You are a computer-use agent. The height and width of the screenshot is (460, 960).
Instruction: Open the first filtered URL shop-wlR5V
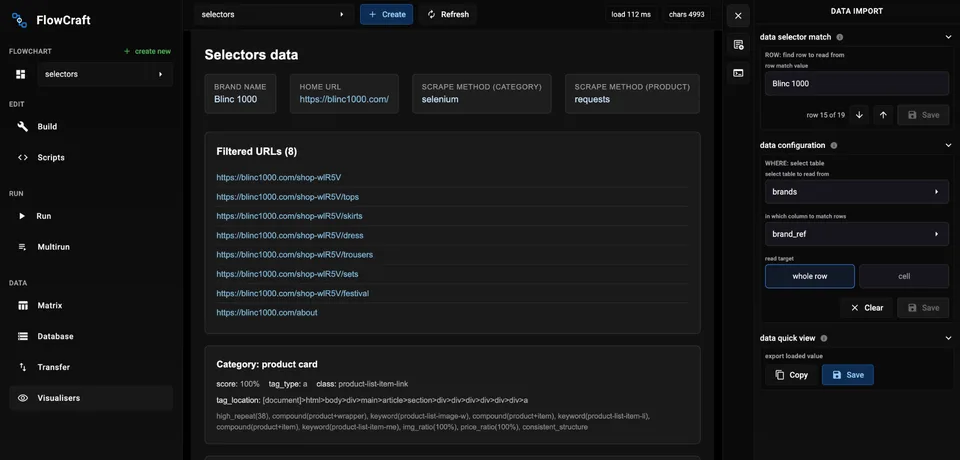(279, 178)
